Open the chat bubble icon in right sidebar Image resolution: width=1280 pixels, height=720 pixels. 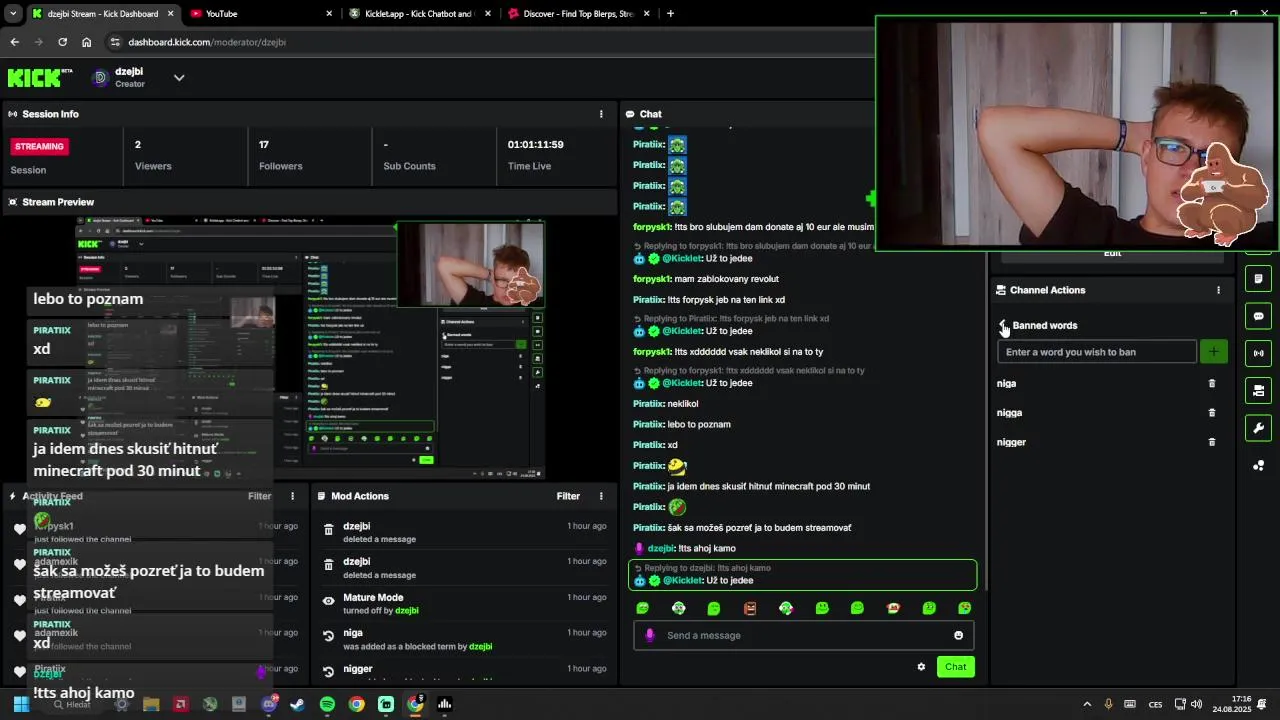click(1258, 316)
